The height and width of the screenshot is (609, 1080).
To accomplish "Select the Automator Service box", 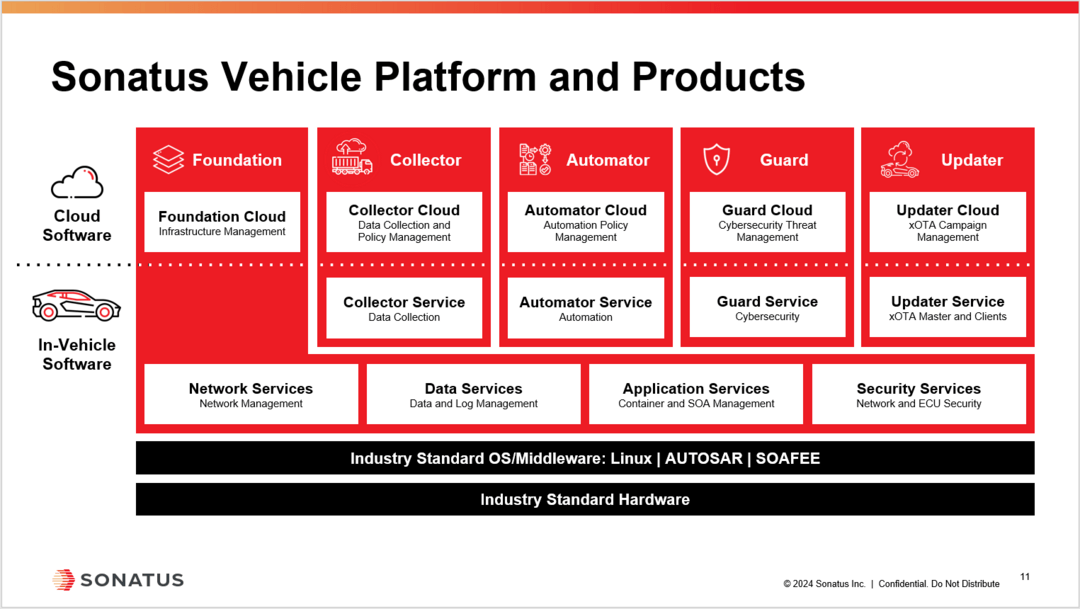I will click(x=585, y=308).
